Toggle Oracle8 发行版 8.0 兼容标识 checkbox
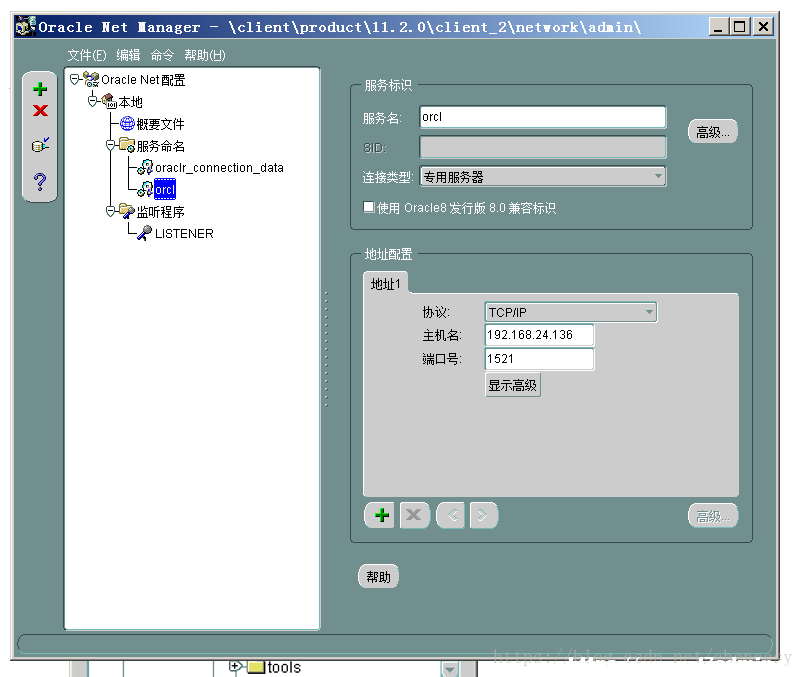This screenshot has height=677, width=804. 369,207
